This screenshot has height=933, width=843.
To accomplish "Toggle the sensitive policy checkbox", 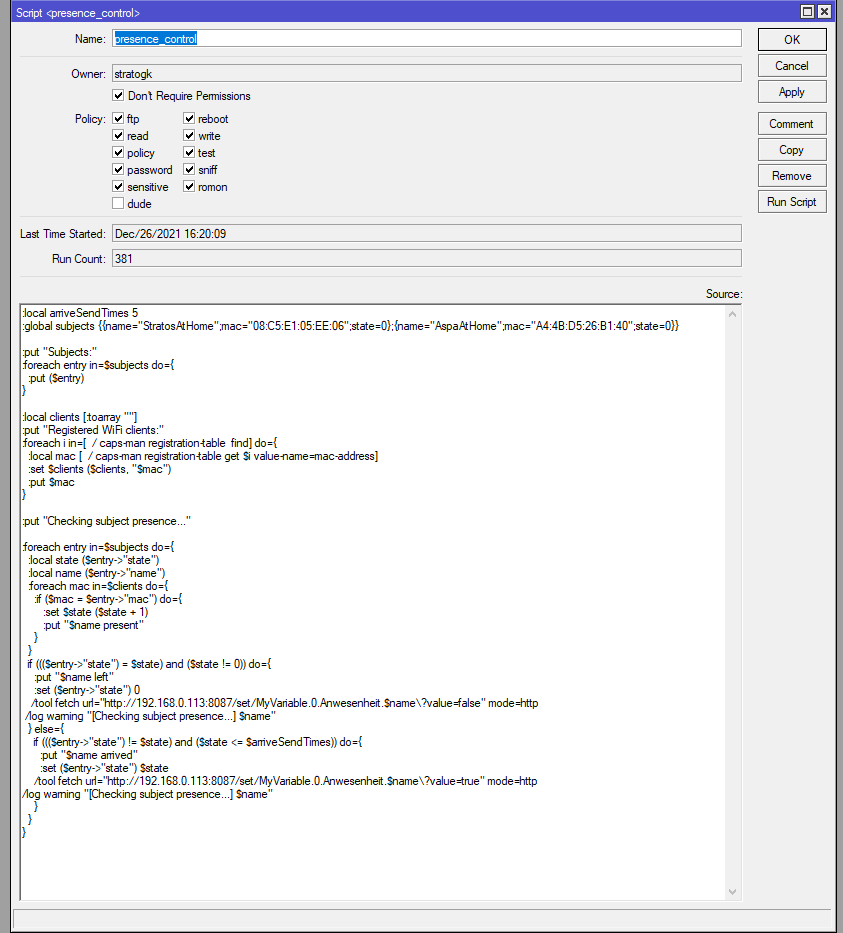I will pyautogui.click(x=118, y=187).
